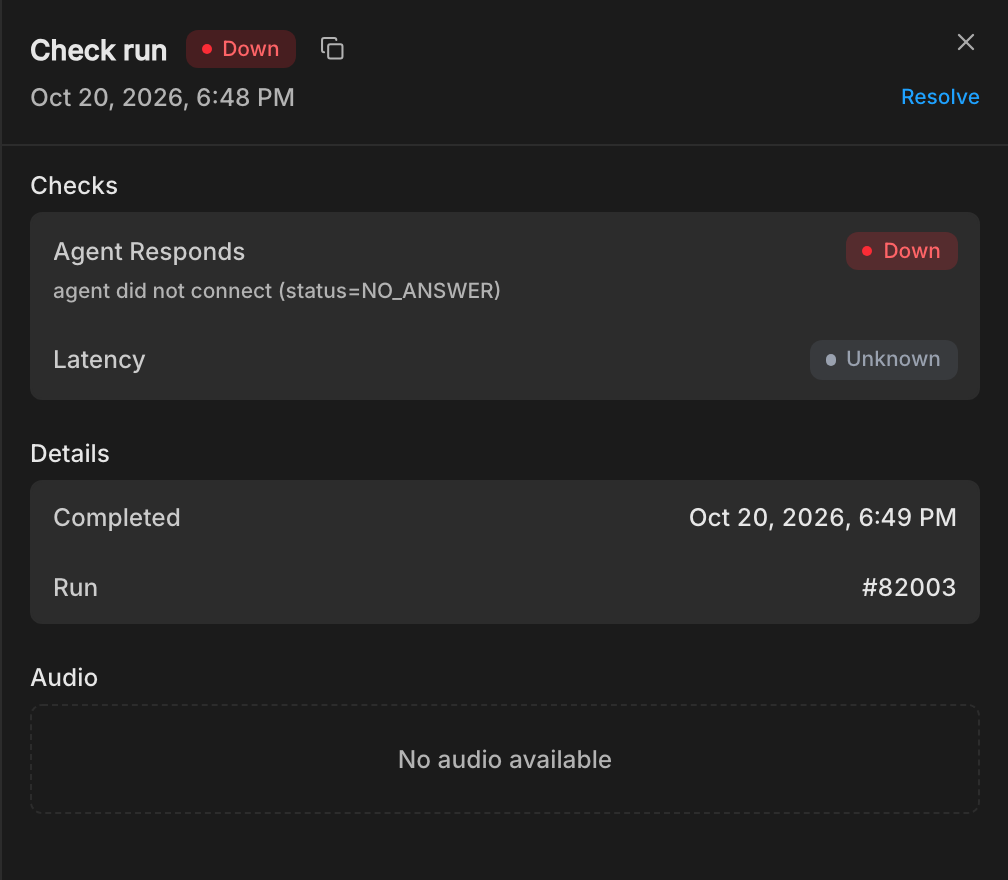Close the Check run panel
Screen dimensions: 1008x880
(x=966, y=42)
